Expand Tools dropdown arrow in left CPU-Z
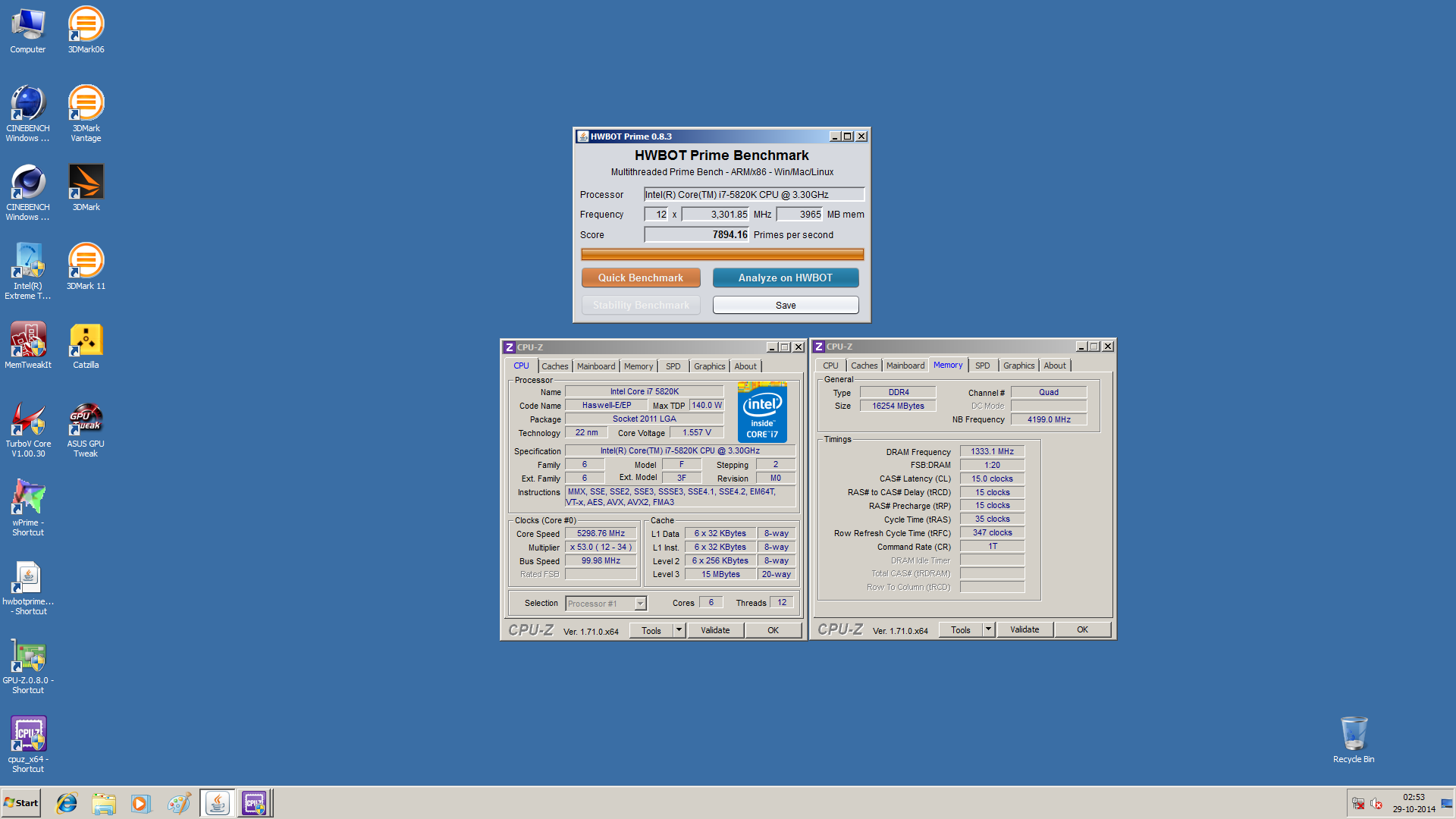Image resolution: width=1456 pixels, height=819 pixels. coord(679,630)
